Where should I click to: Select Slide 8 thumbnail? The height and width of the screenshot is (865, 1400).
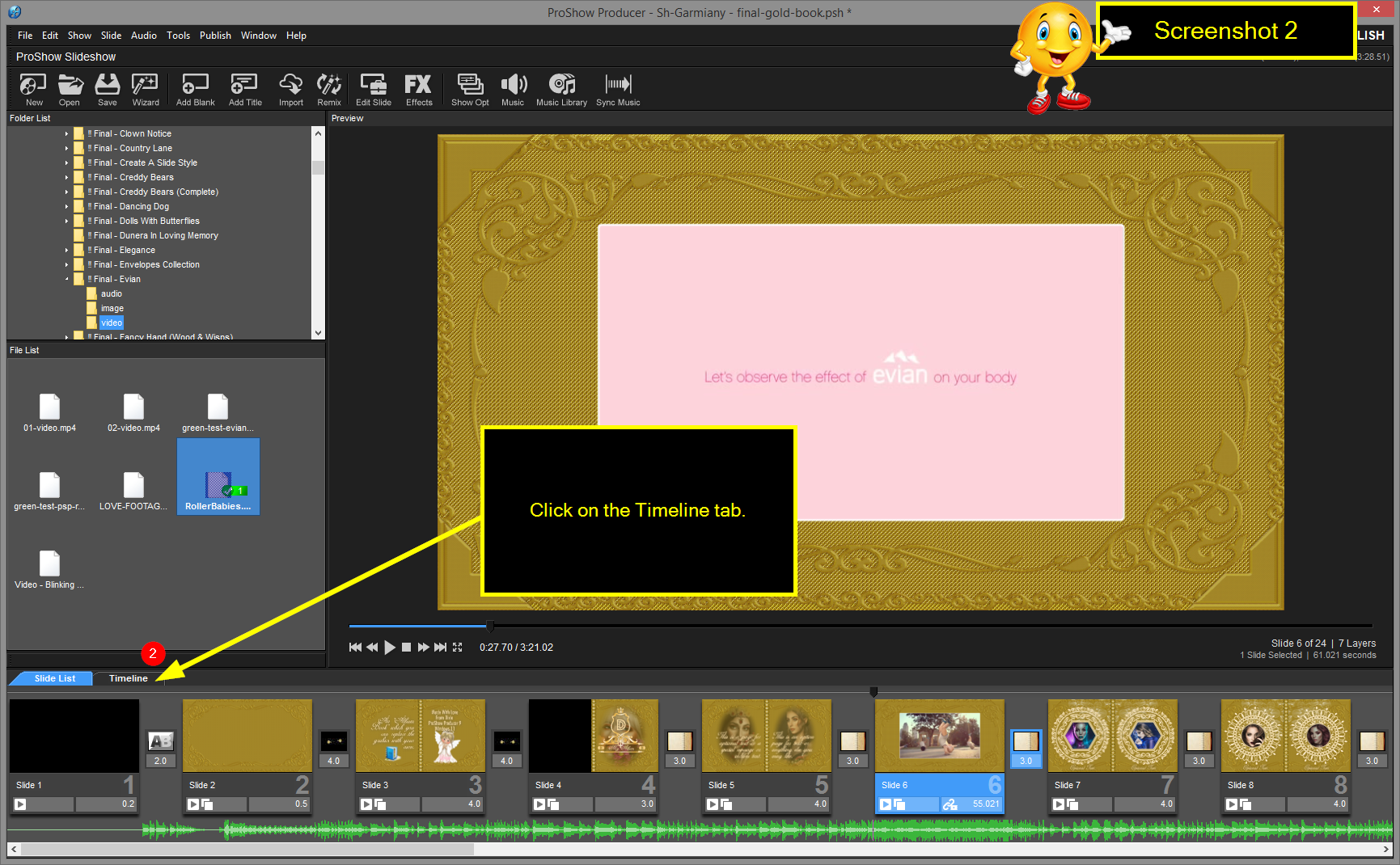(x=1285, y=736)
